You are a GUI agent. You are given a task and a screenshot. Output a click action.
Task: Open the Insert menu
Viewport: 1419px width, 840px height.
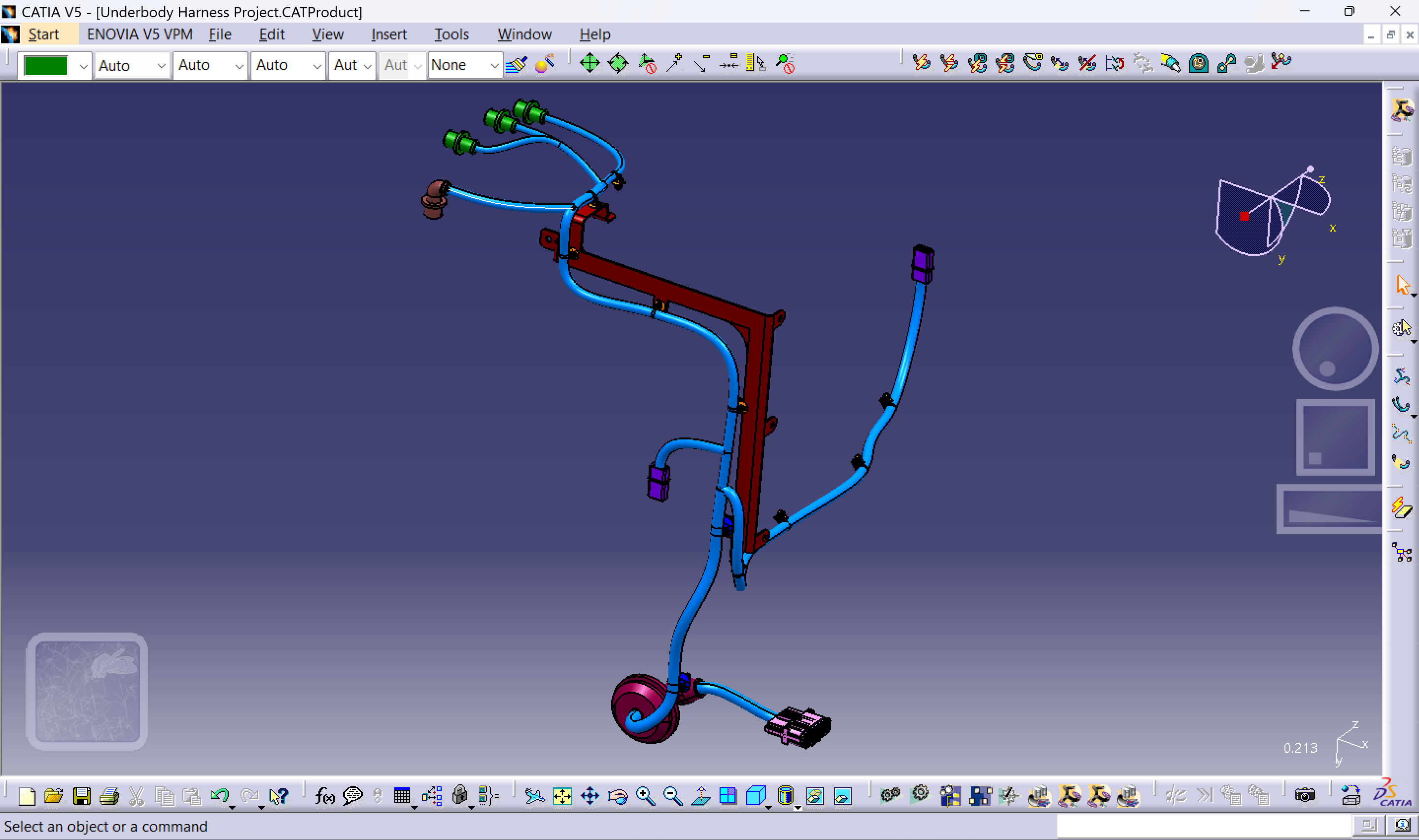tap(388, 34)
